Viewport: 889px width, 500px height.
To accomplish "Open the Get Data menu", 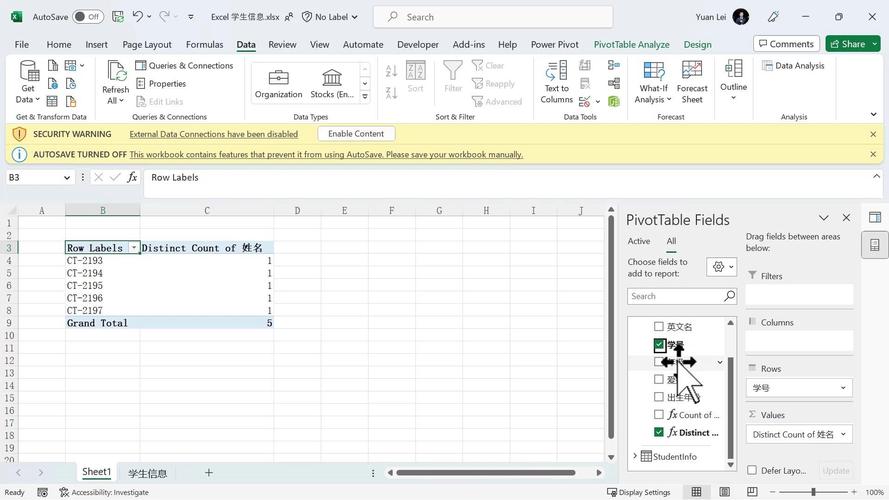I will pyautogui.click(x=28, y=82).
